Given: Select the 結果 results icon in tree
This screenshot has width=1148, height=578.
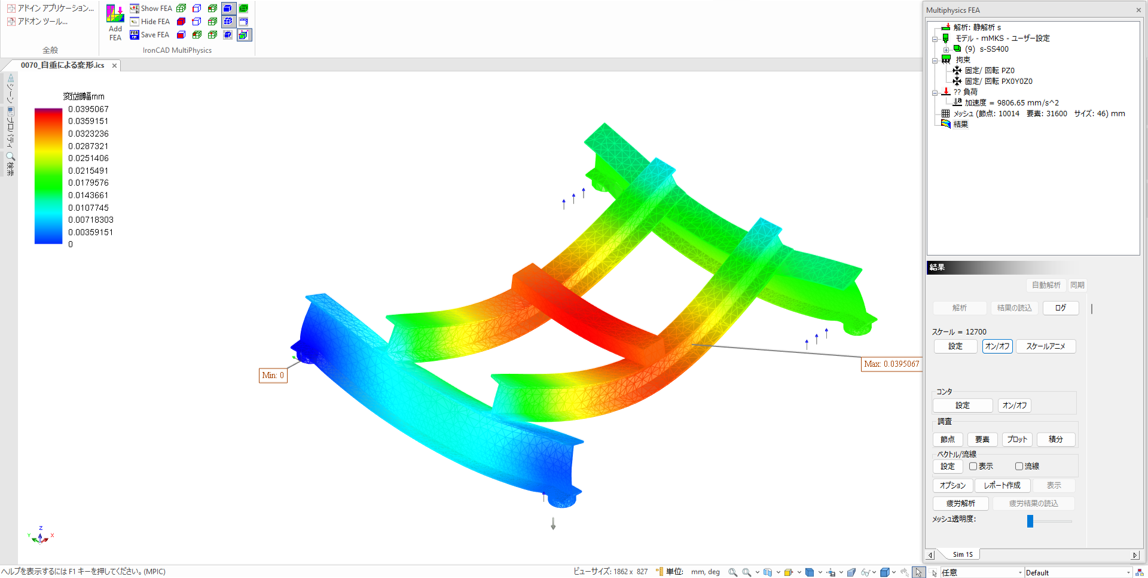Looking at the screenshot, I should pyautogui.click(x=946, y=124).
